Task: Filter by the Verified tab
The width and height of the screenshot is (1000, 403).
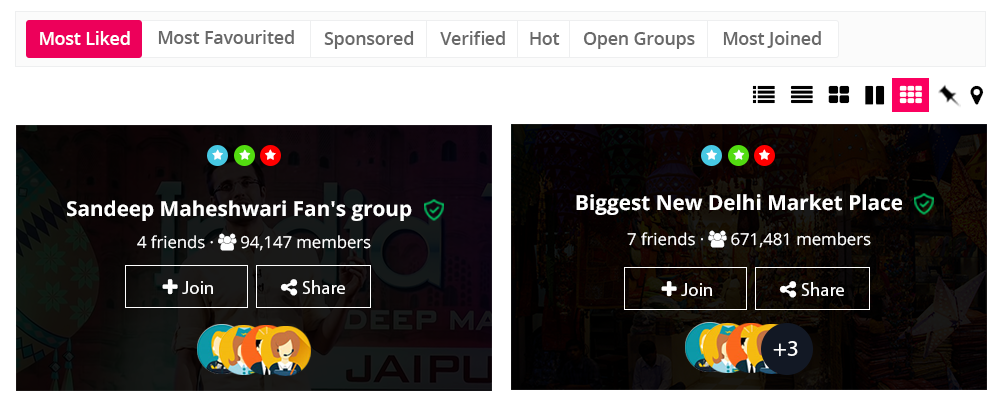Action: (x=472, y=39)
